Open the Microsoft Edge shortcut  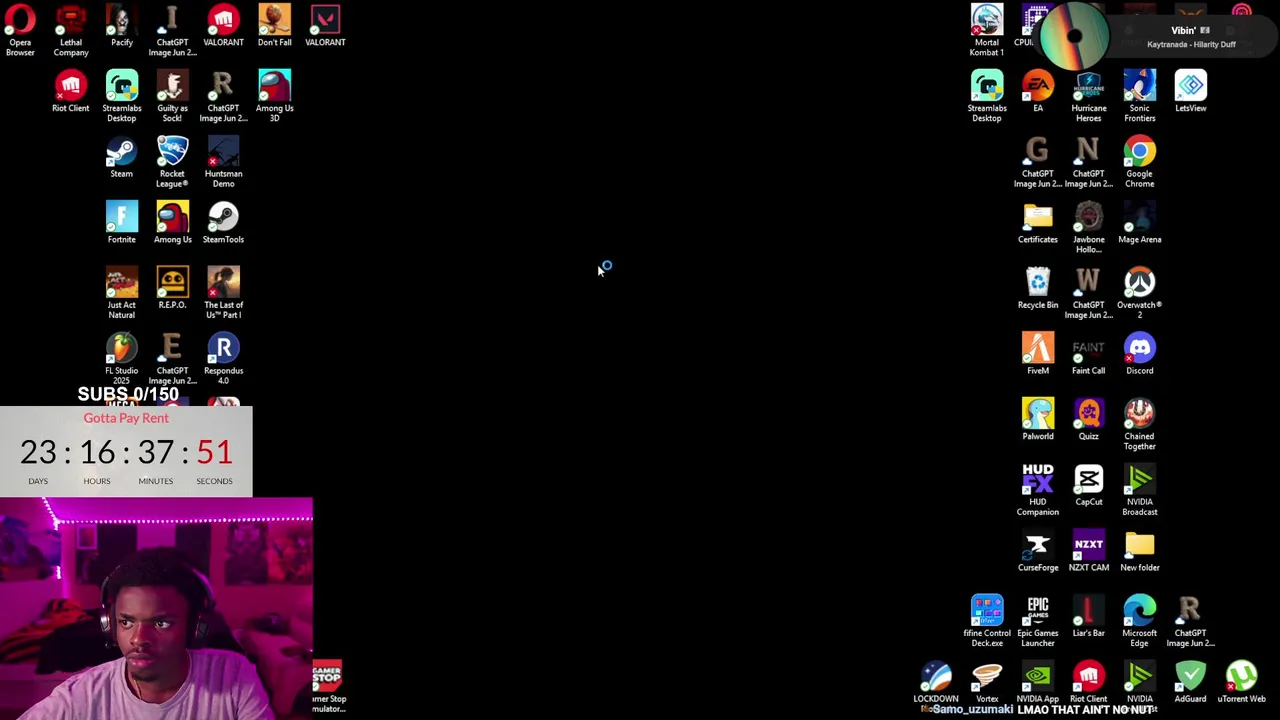point(1140,621)
